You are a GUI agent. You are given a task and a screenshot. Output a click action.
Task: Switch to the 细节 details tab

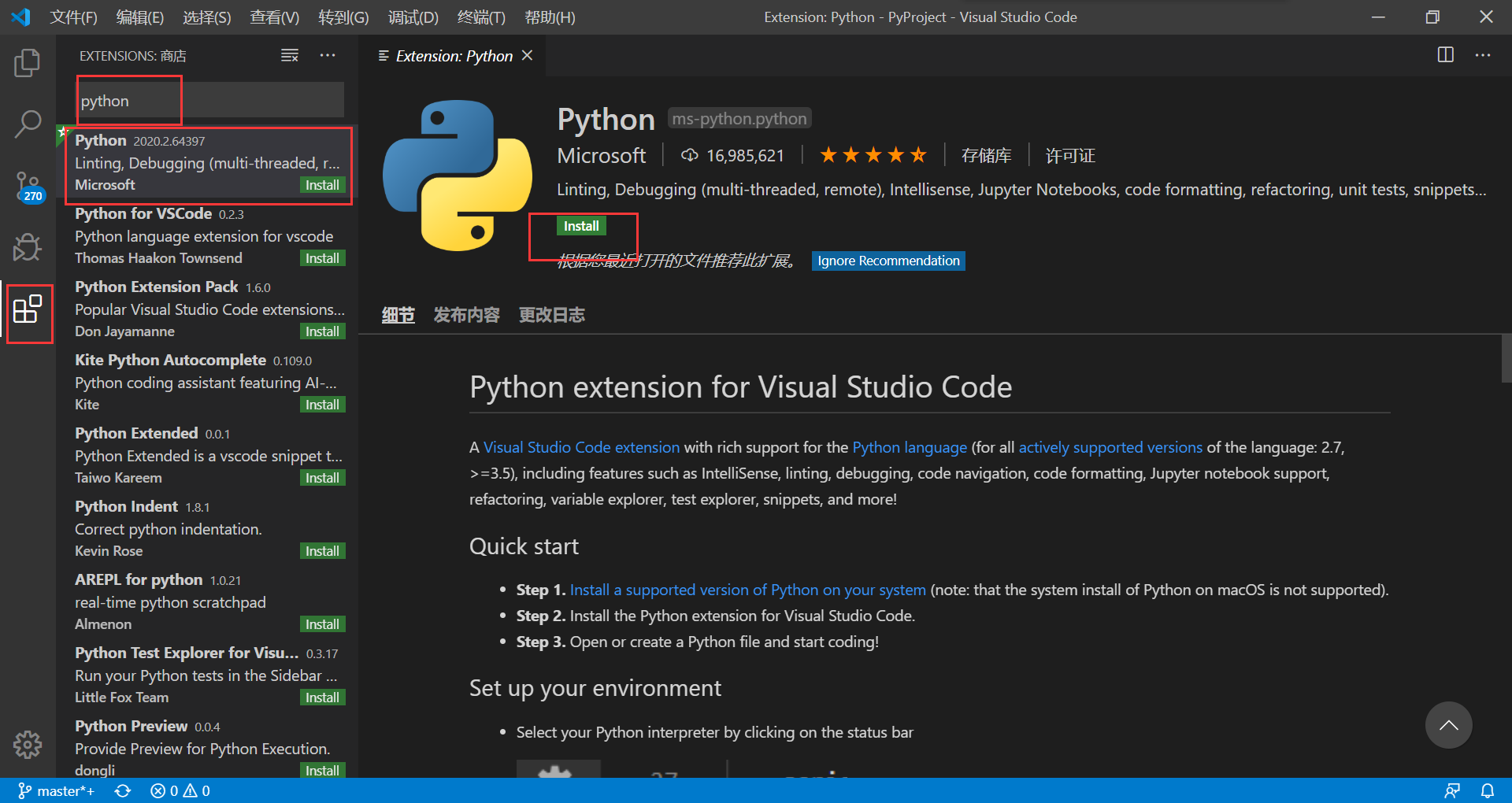pos(398,315)
